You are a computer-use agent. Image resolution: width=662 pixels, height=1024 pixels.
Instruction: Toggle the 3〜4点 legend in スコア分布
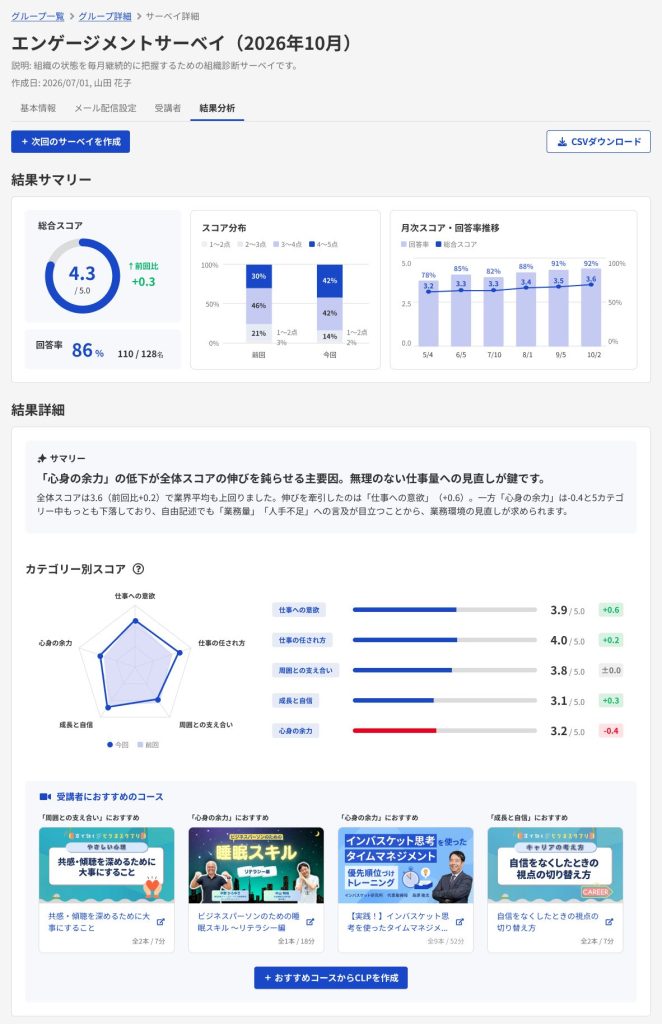point(288,244)
